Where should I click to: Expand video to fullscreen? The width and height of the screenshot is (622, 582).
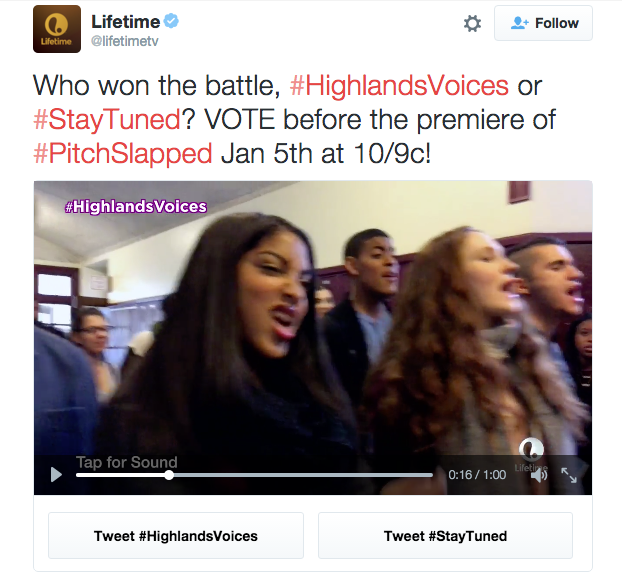[x=569, y=475]
